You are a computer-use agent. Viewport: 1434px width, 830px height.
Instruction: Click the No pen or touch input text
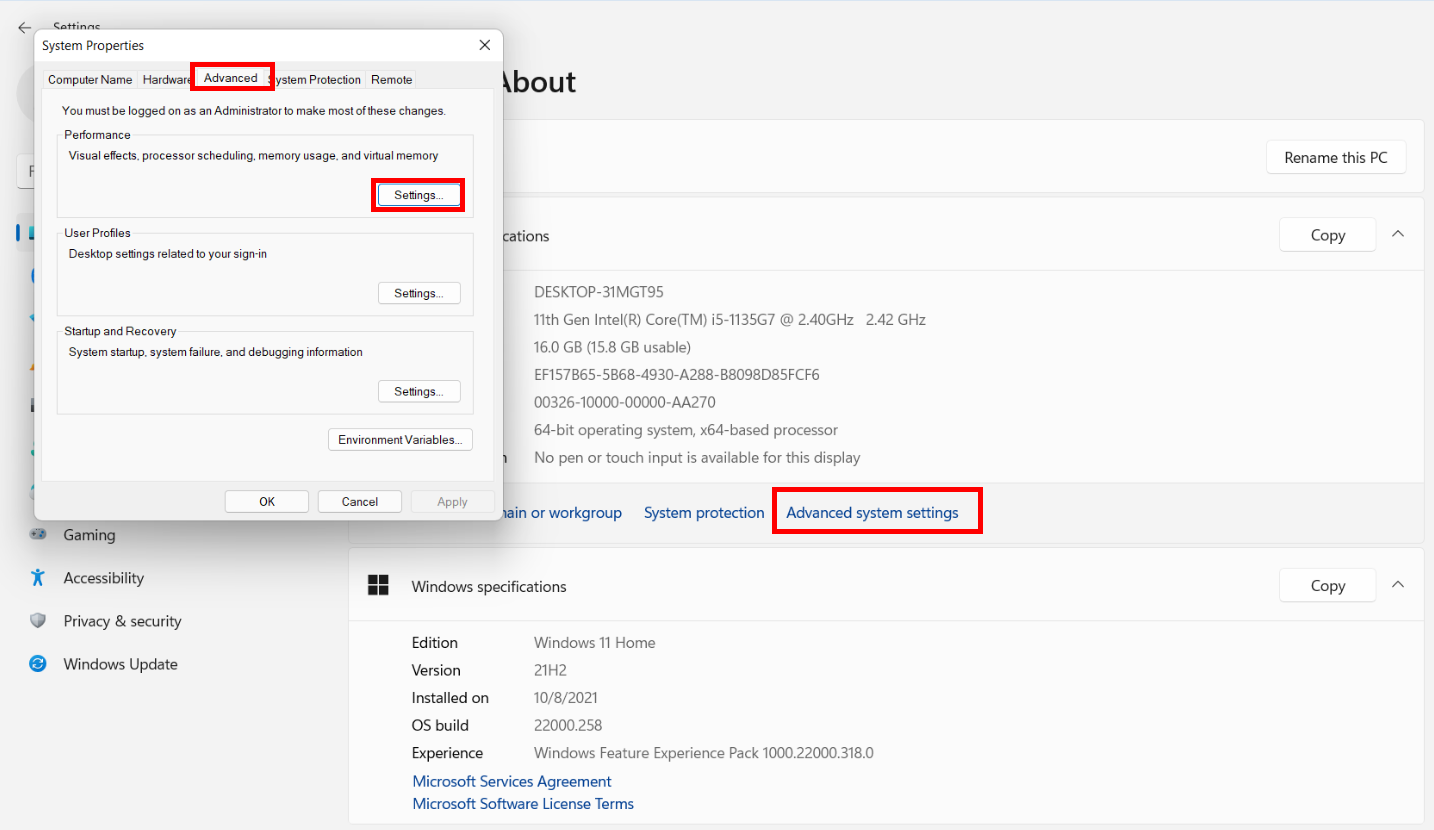pos(697,457)
